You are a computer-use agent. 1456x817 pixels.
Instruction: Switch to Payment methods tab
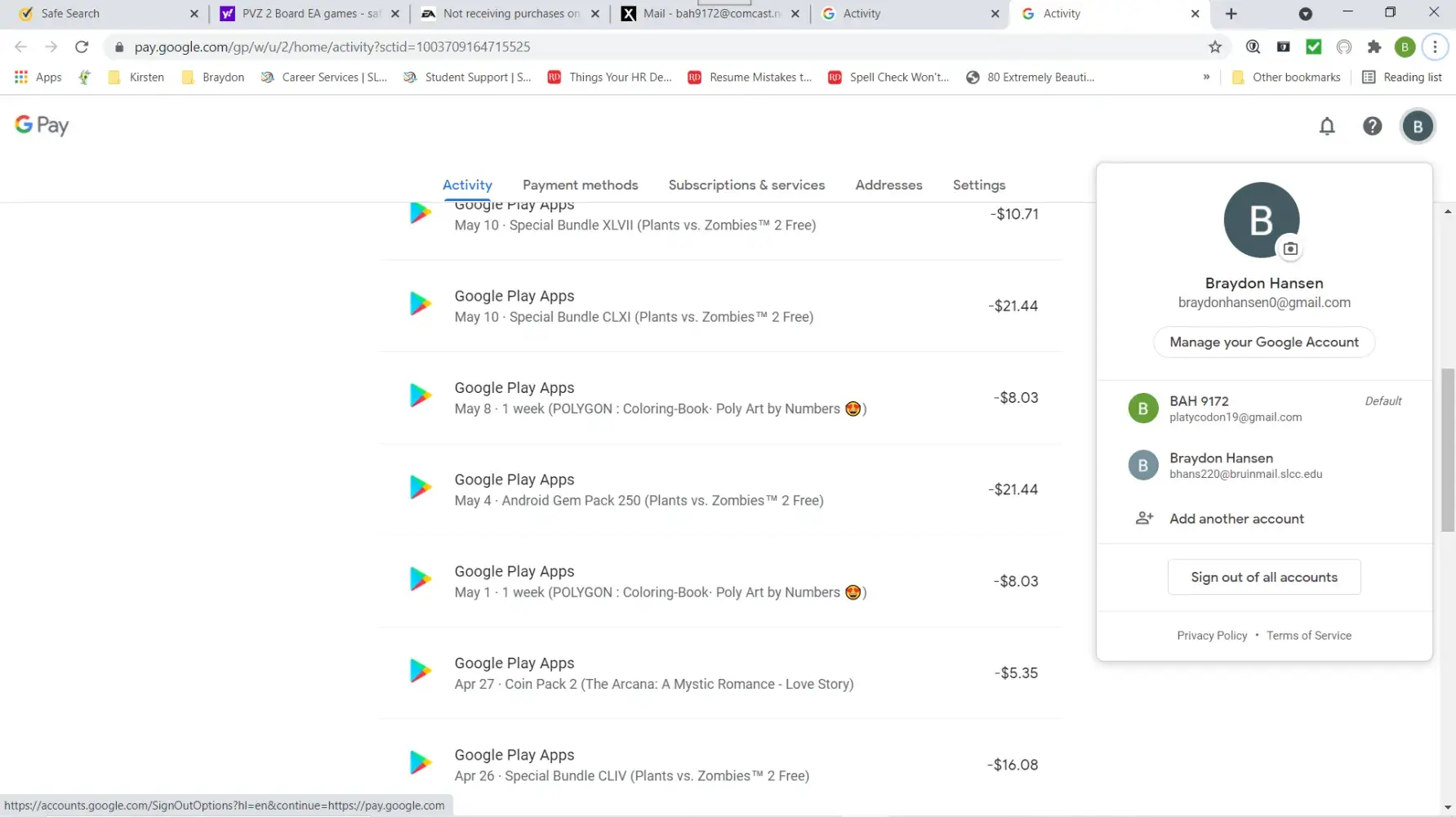pyautogui.click(x=580, y=185)
